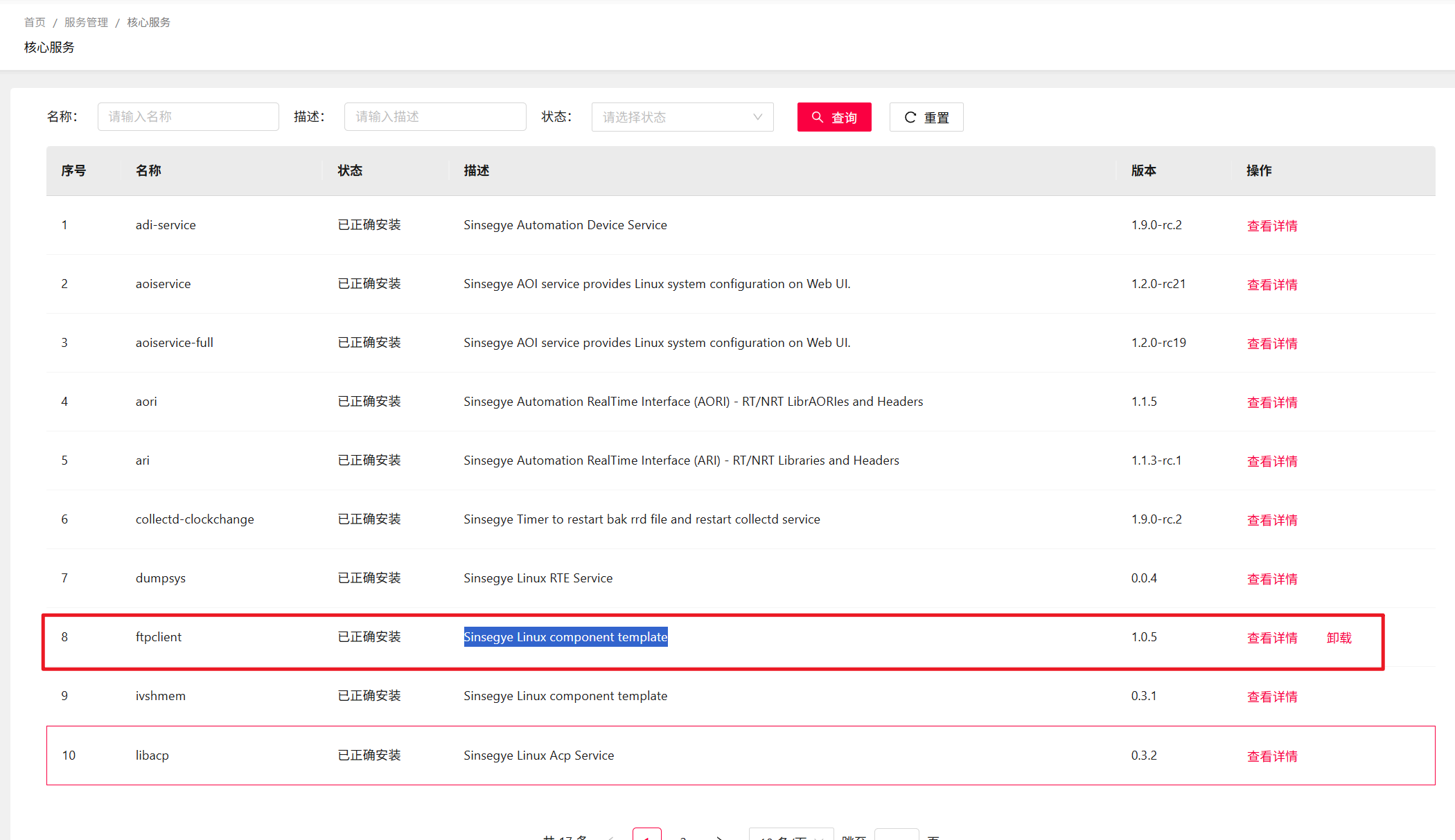The image size is (1455, 840).
Task: Click version 1.1.5 cell
Action: (1144, 402)
